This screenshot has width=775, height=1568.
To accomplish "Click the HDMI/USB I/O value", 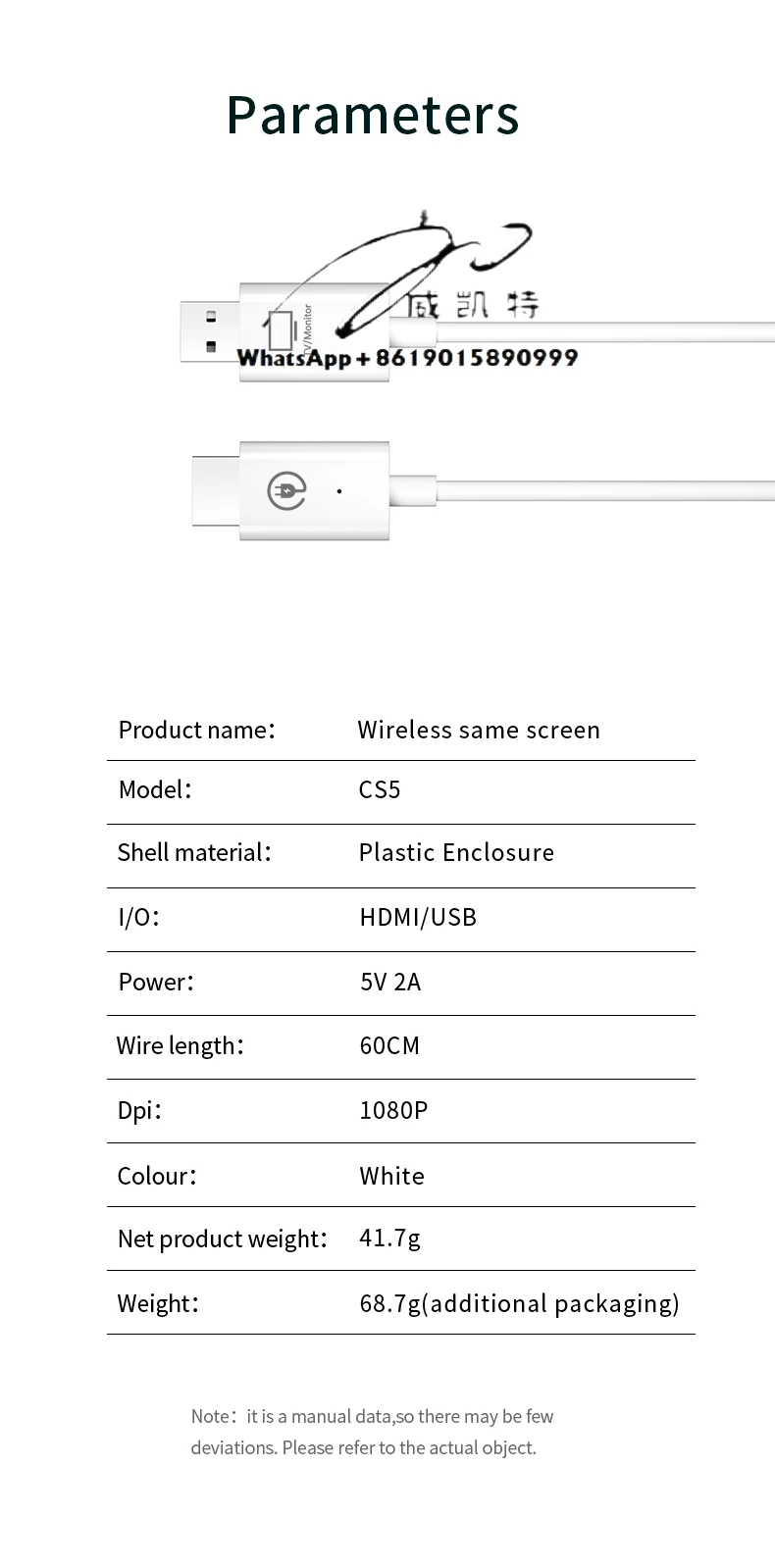I will pos(418,917).
